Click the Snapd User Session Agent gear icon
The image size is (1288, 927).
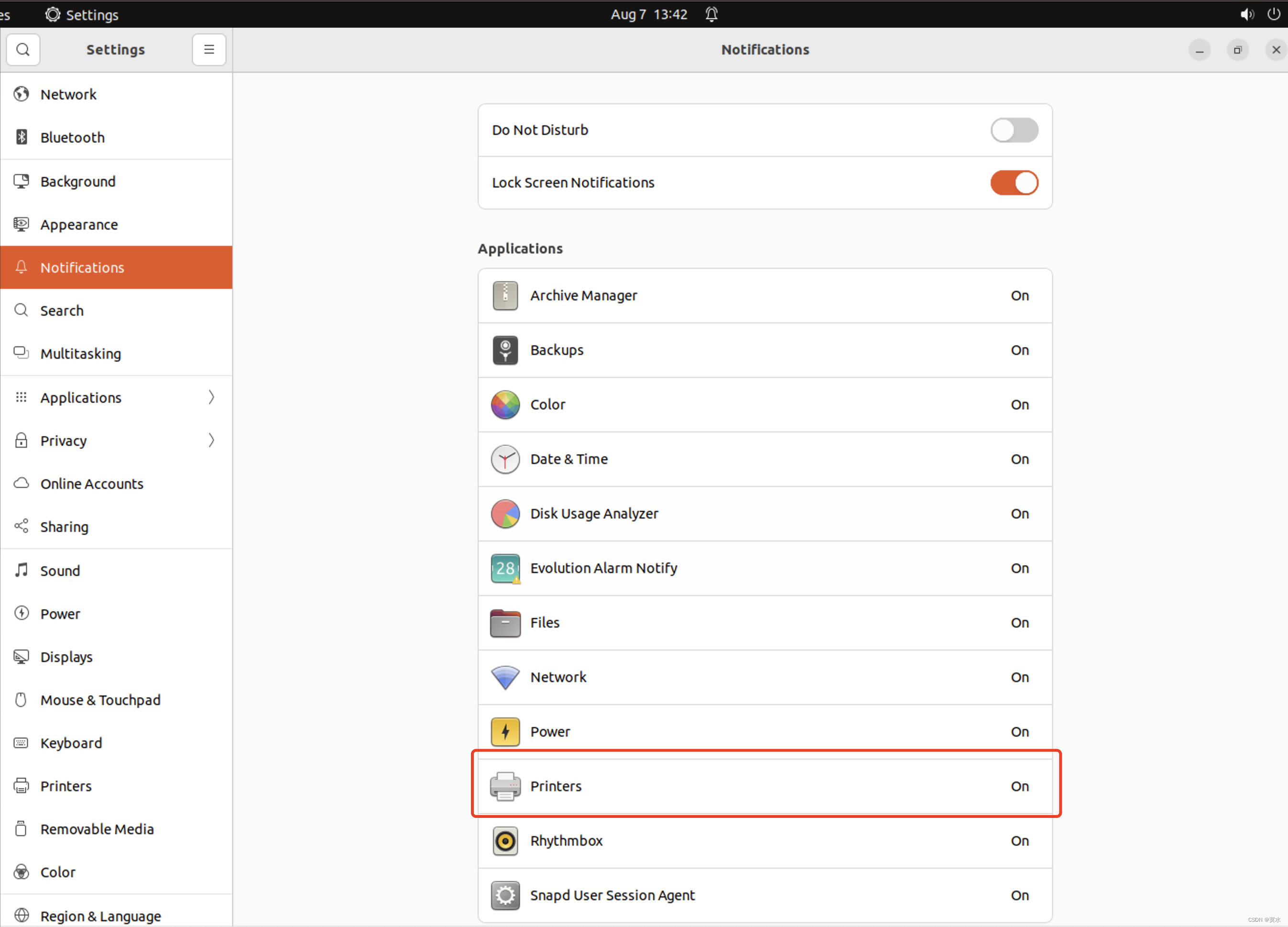click(504, 895)
